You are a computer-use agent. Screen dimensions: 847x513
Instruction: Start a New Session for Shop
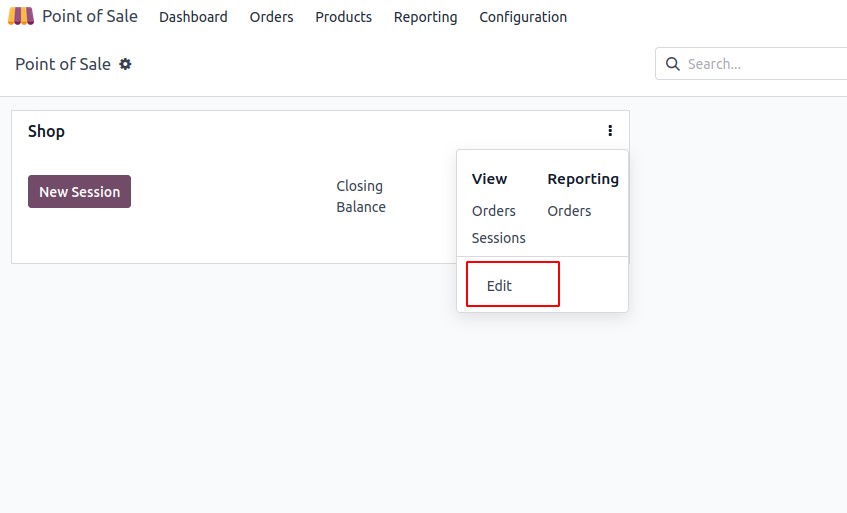pyautogui.click(x=79, y=191)
